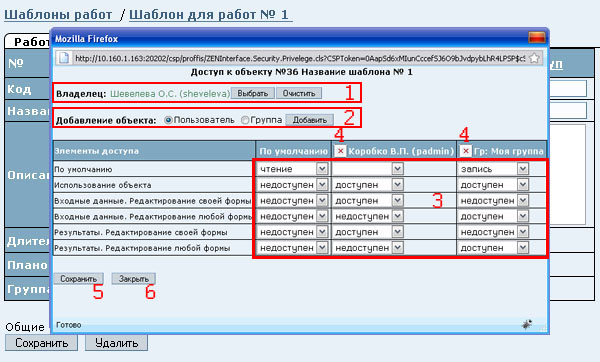Remove the Гр: Моя группа column
Image resolution: width=600 pixels, height=362 pixels.
tap(465, 151)
